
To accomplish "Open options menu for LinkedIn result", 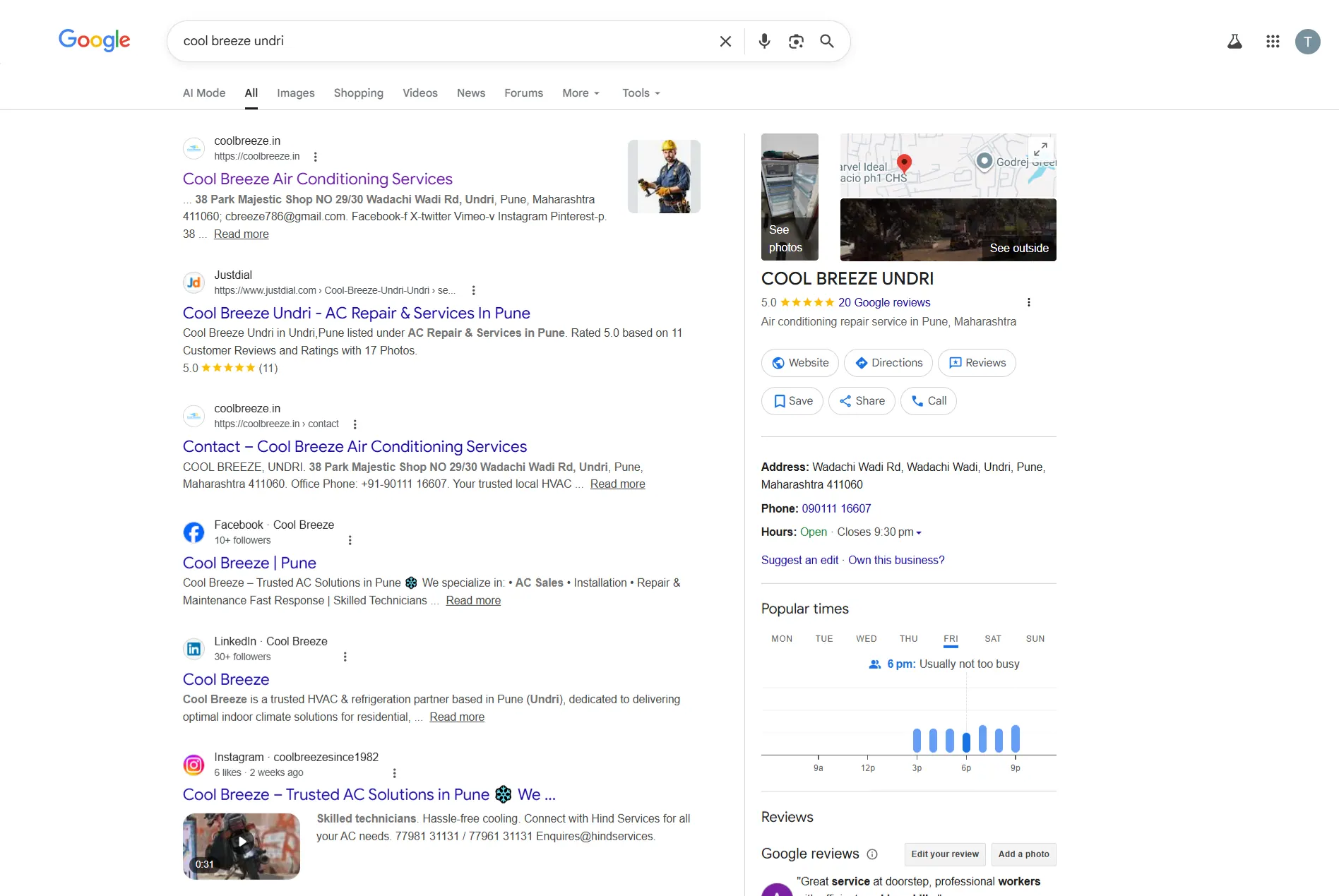I will [x=345, y=657].
